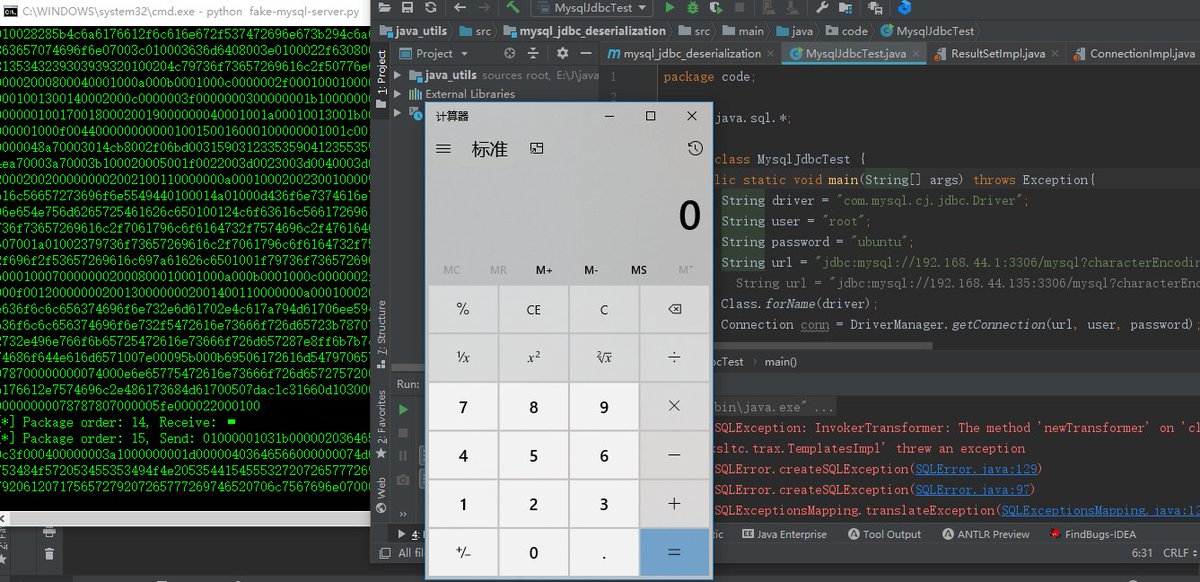The image size is (1200, 582).
Task: Click the calculator M+ memory button
Action: (544, 270)
